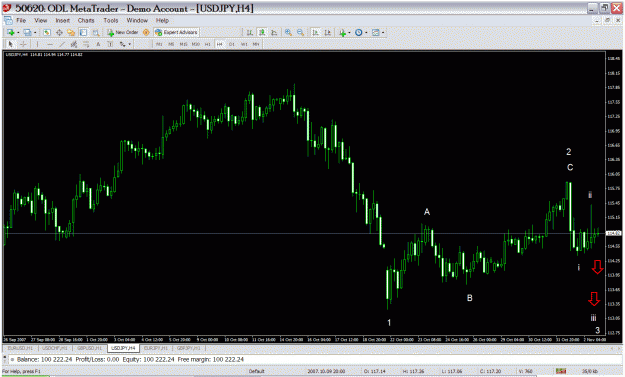Toggle Chart Shift icon
Viewport: 625px width, 377px height.
328,32
